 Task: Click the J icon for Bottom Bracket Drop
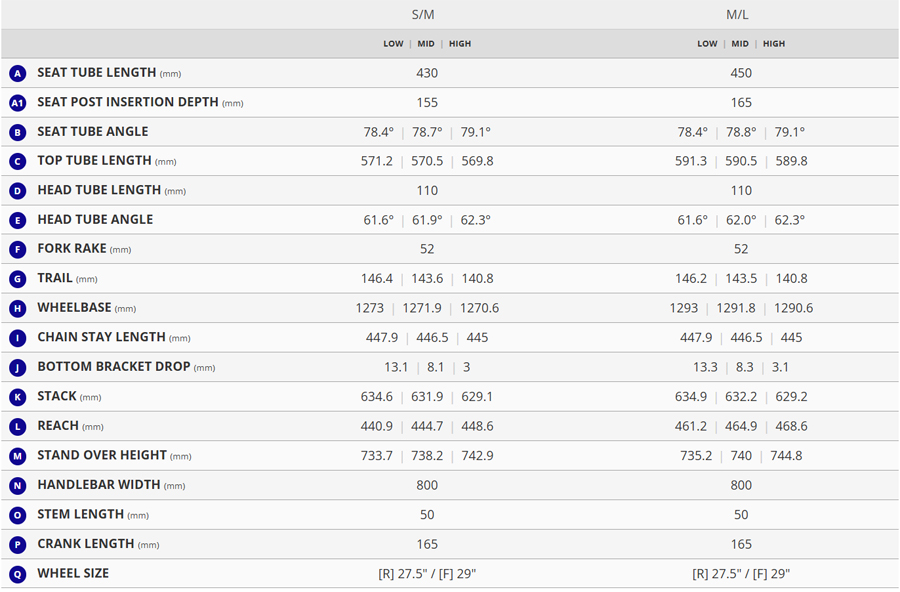[x=17, y=368]
